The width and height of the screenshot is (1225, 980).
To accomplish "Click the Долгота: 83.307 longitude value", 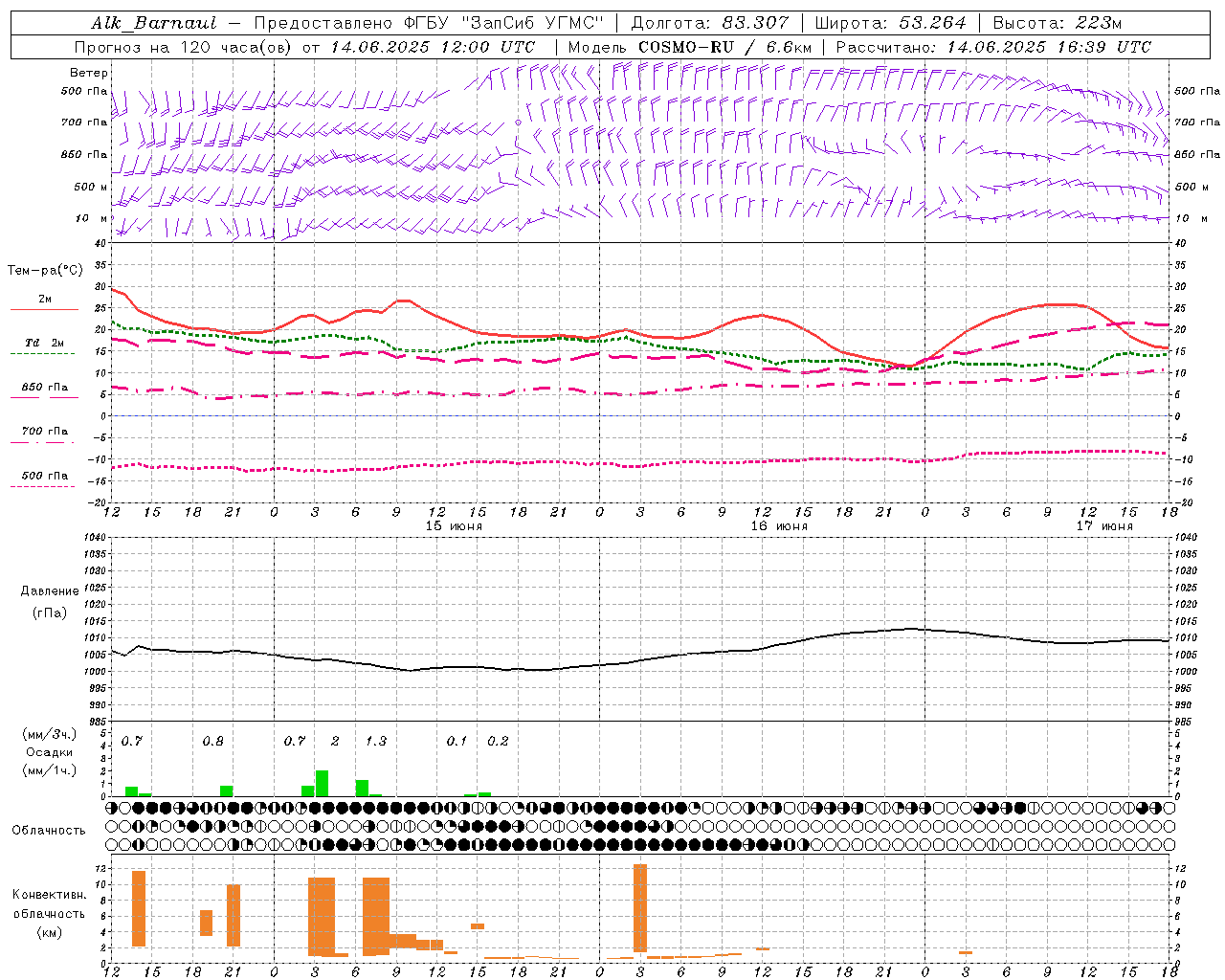I will tap(710, 23).
